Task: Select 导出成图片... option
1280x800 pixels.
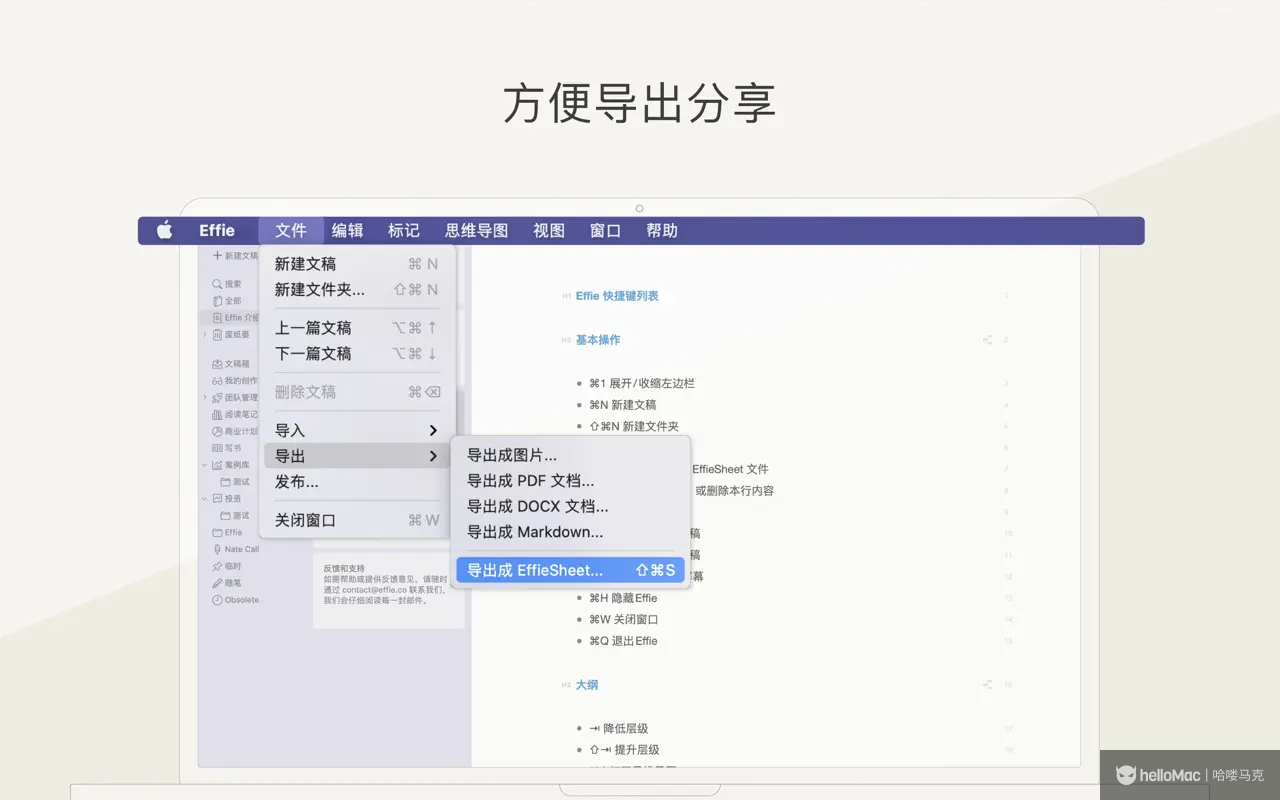Action: [x=570, y=456]
